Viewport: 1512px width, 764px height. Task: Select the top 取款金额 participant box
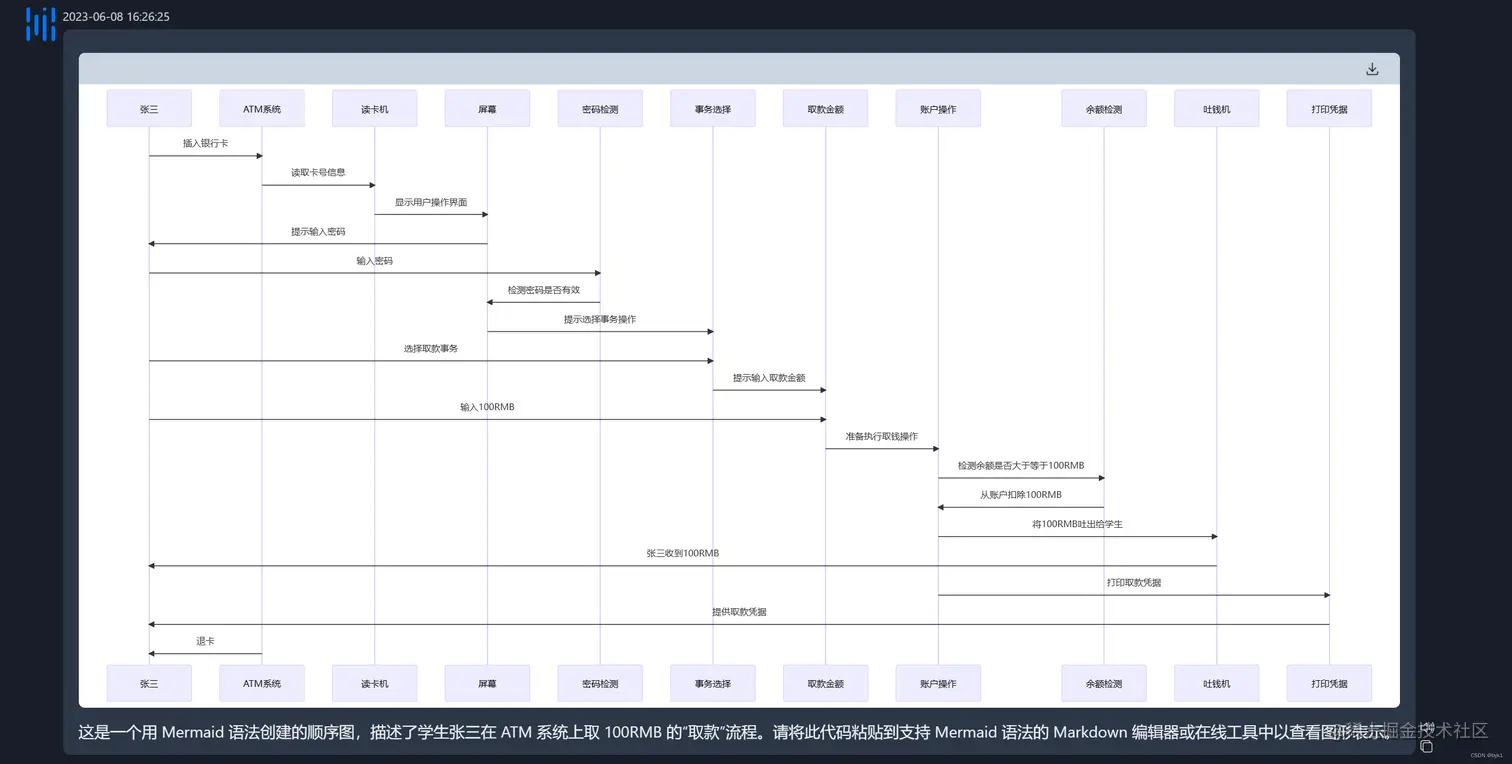click(826, 109)
